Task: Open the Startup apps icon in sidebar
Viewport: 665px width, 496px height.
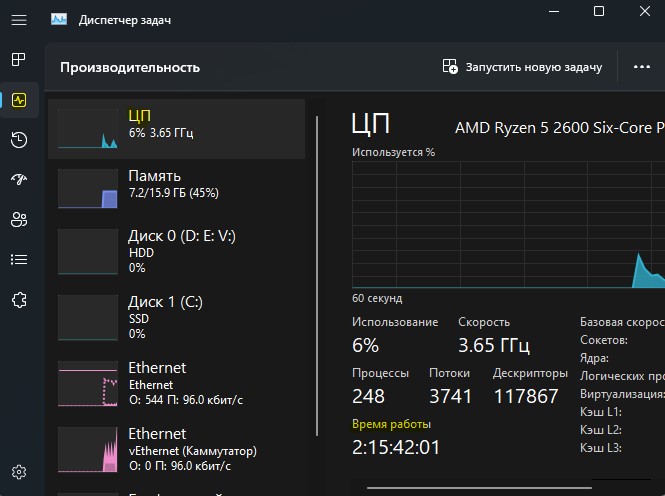Action: point(19,179)
